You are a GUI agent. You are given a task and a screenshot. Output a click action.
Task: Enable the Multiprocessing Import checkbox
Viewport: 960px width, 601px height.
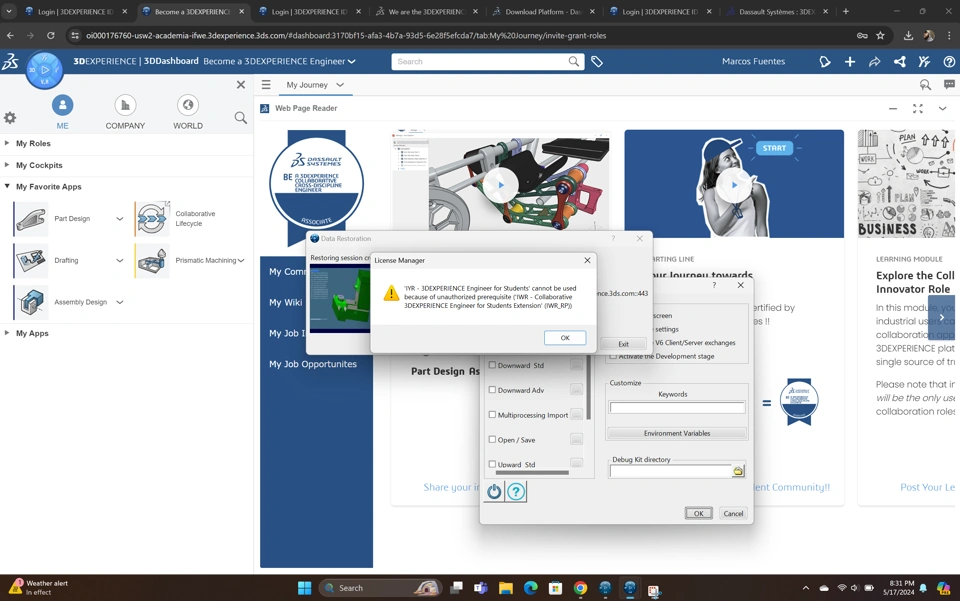coord(492,414)
